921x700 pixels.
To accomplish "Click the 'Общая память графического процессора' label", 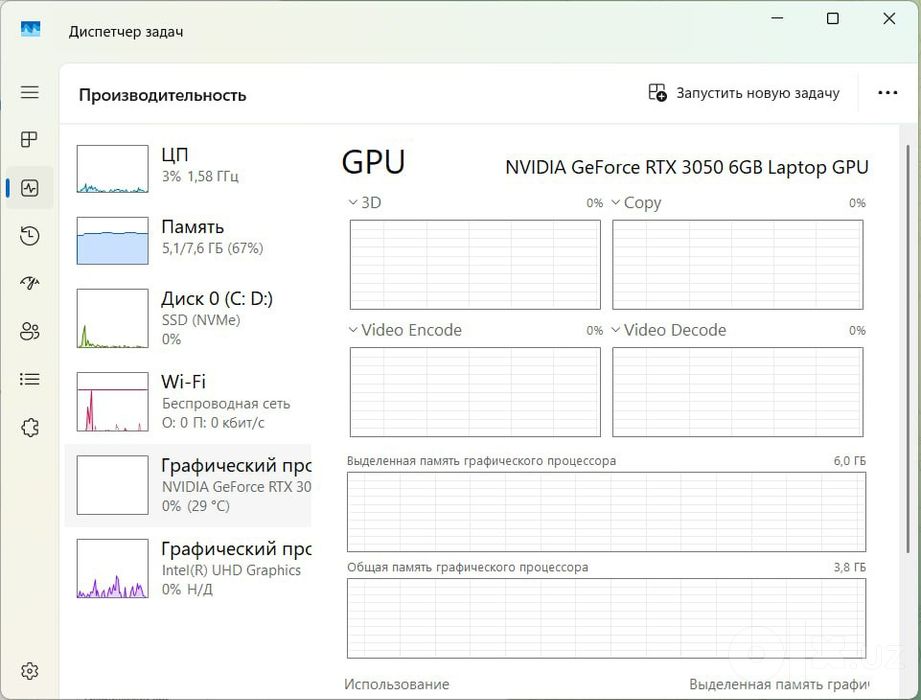I will (468, 567).
